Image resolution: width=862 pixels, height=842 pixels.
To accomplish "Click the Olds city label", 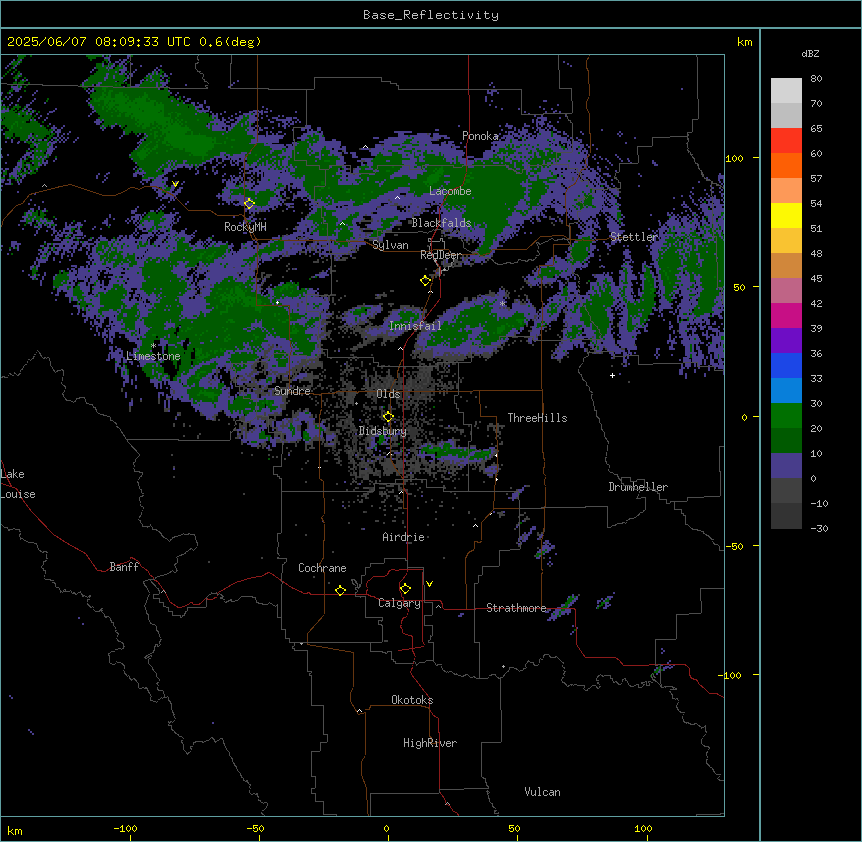I will [x=388, y=394].
